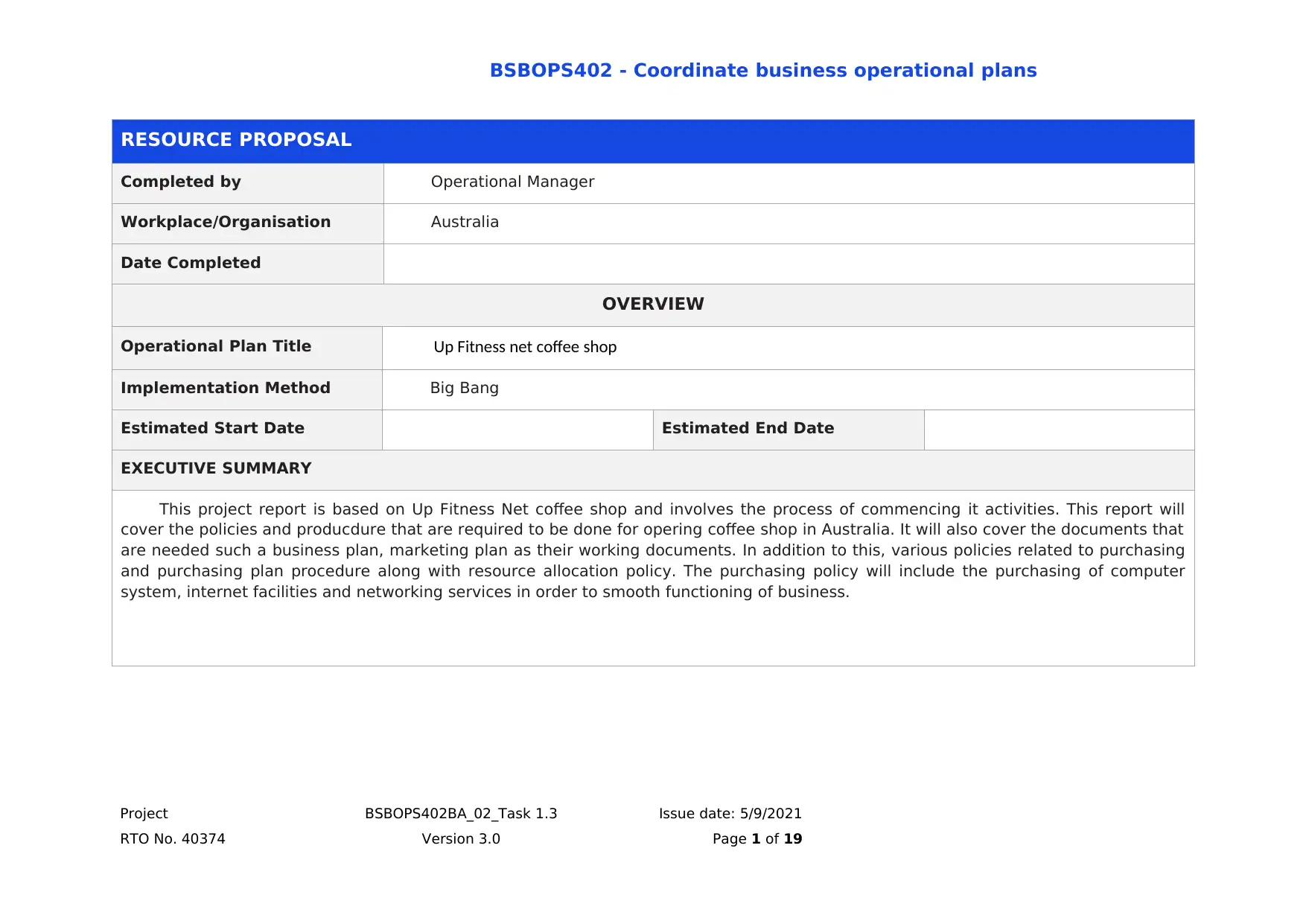Click the 'Operational Plan Title' label
Image resolution: width=1306 pixels, height=924 pixels.
pyautogui.click(x=216, y=346)
